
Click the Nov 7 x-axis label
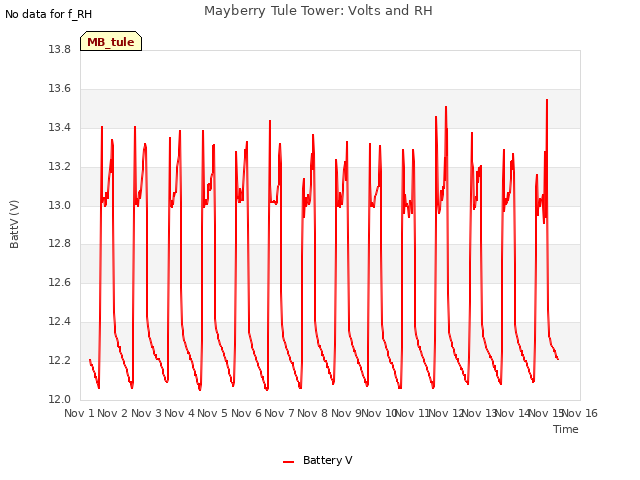click(x=279, y=413)
